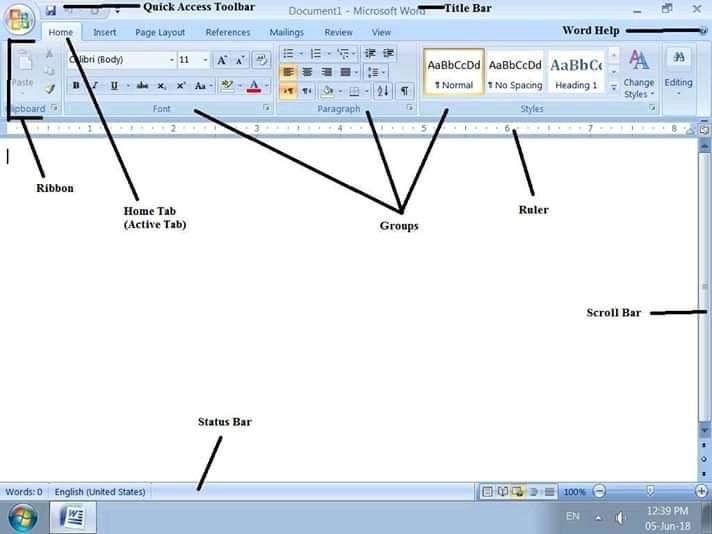The image size is (712, 534).
Task: Click the Numbering list icon
Action: point(316,54)
